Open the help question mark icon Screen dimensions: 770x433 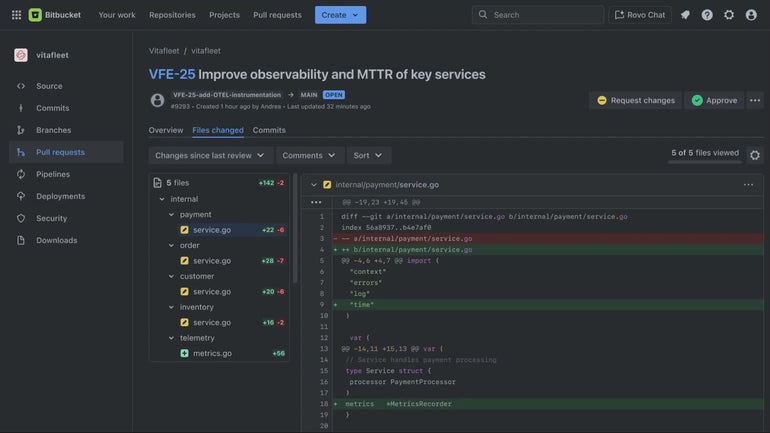707,15
